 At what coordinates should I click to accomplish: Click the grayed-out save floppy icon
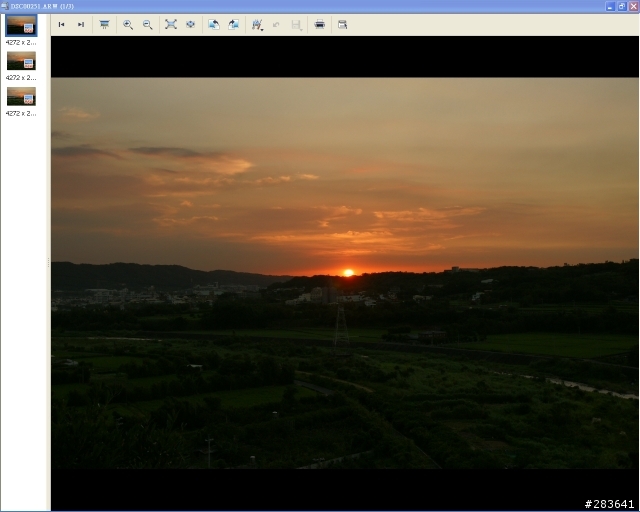pyautogui.click(x=296, y=25)
